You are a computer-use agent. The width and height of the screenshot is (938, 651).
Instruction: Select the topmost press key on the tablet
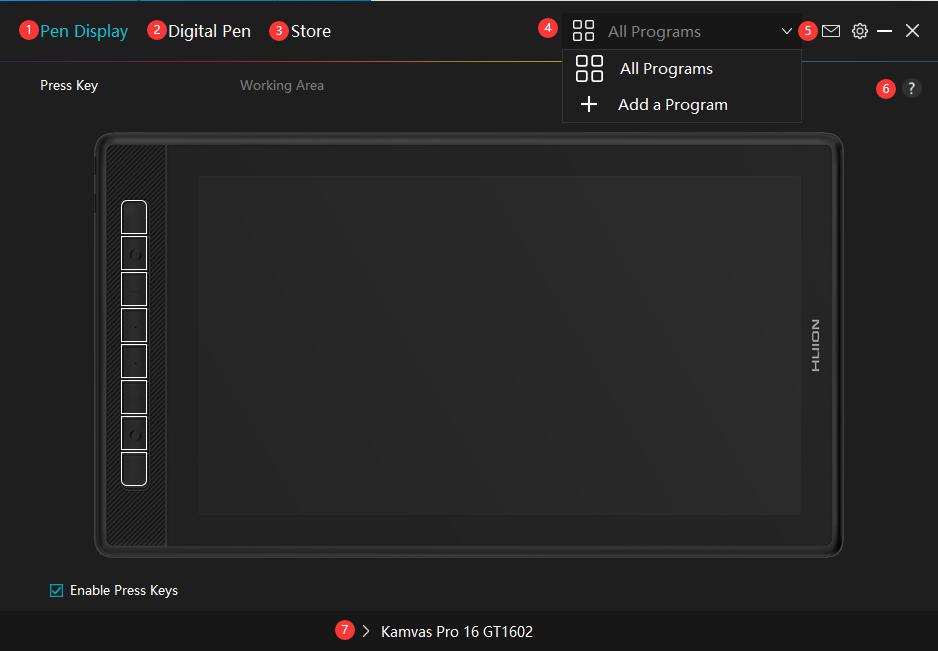(134, 217)
